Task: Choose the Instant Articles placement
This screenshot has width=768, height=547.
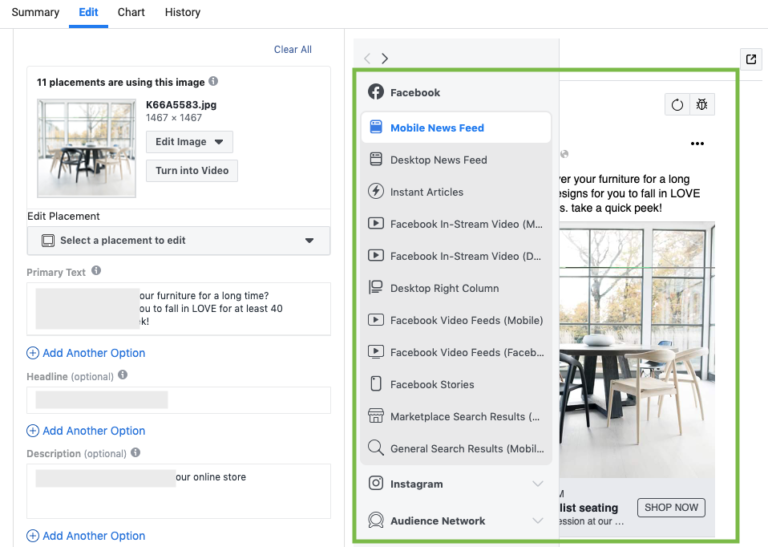Action: [456, 191]
